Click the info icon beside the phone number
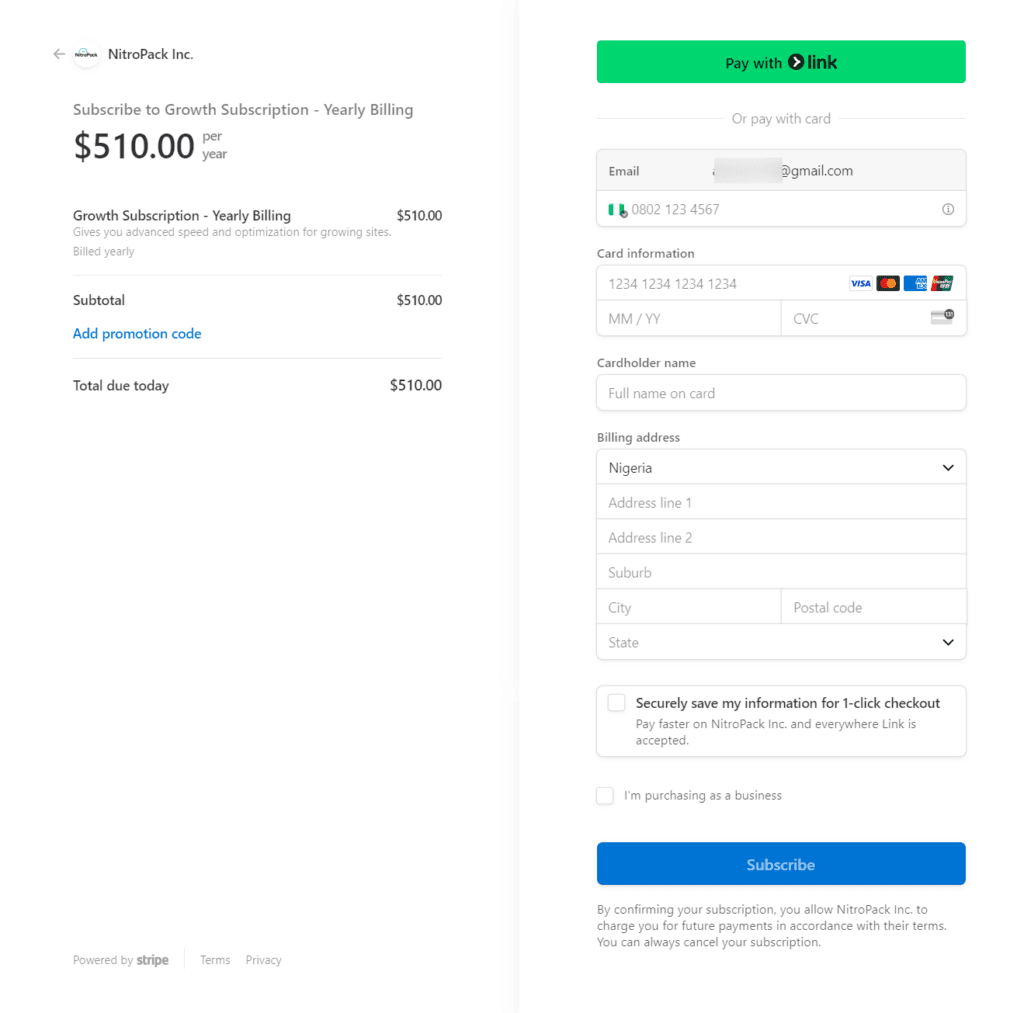 946,209
